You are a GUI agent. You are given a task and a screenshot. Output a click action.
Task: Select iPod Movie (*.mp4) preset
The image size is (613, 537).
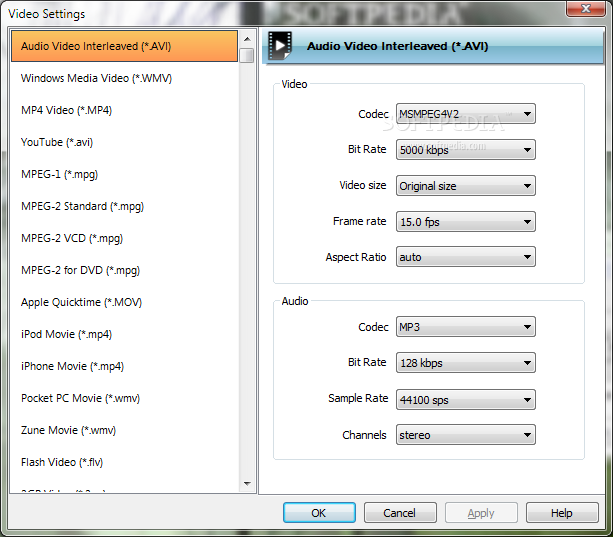coord(124,334)
